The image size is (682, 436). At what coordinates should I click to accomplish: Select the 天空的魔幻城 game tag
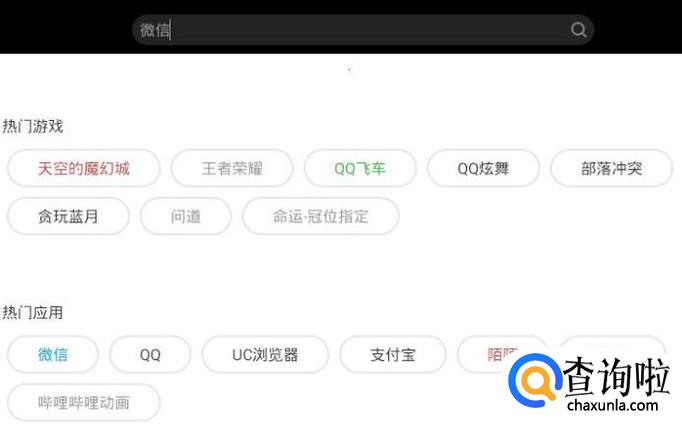click(84, 168)
